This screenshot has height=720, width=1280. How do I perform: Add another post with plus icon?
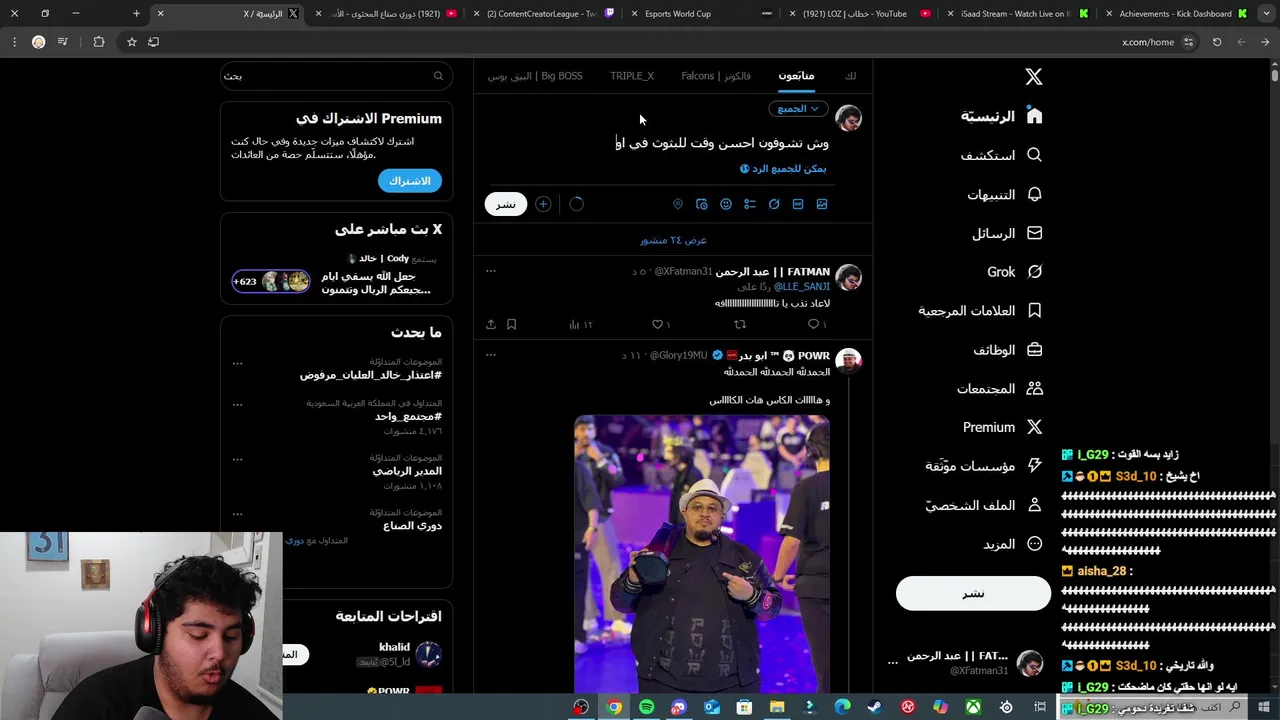(543, 204)
